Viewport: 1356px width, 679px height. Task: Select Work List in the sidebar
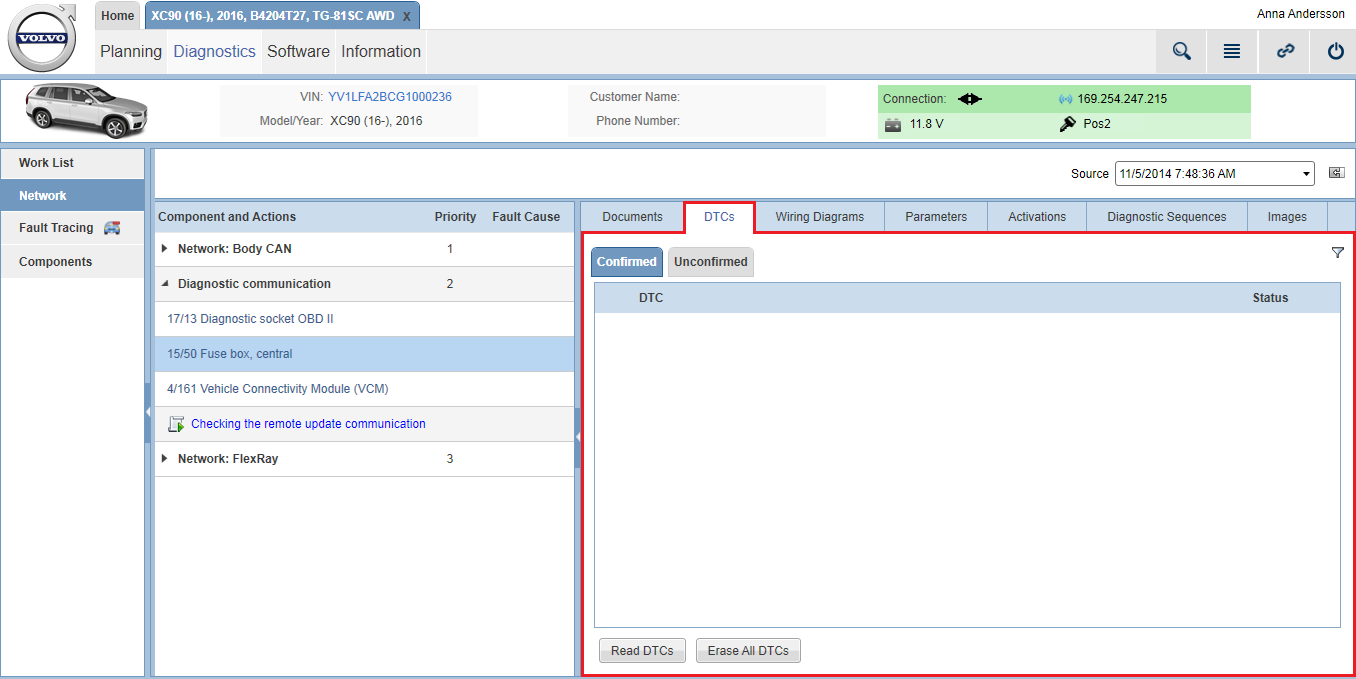tap(73, 163)
